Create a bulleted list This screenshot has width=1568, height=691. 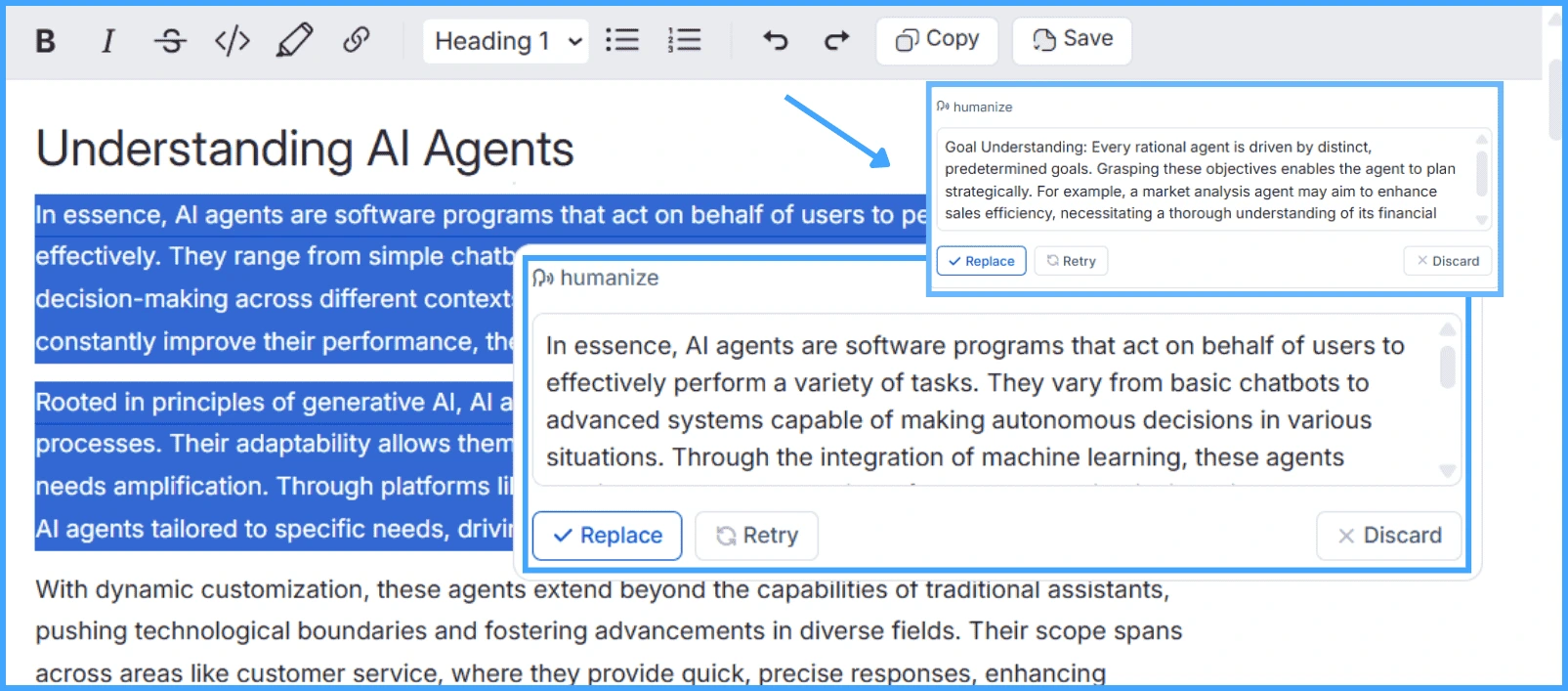point(622,40)
